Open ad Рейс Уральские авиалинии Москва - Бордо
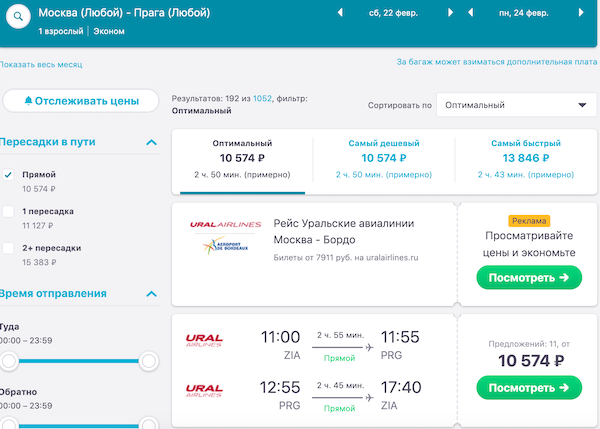 coord(344,231)
